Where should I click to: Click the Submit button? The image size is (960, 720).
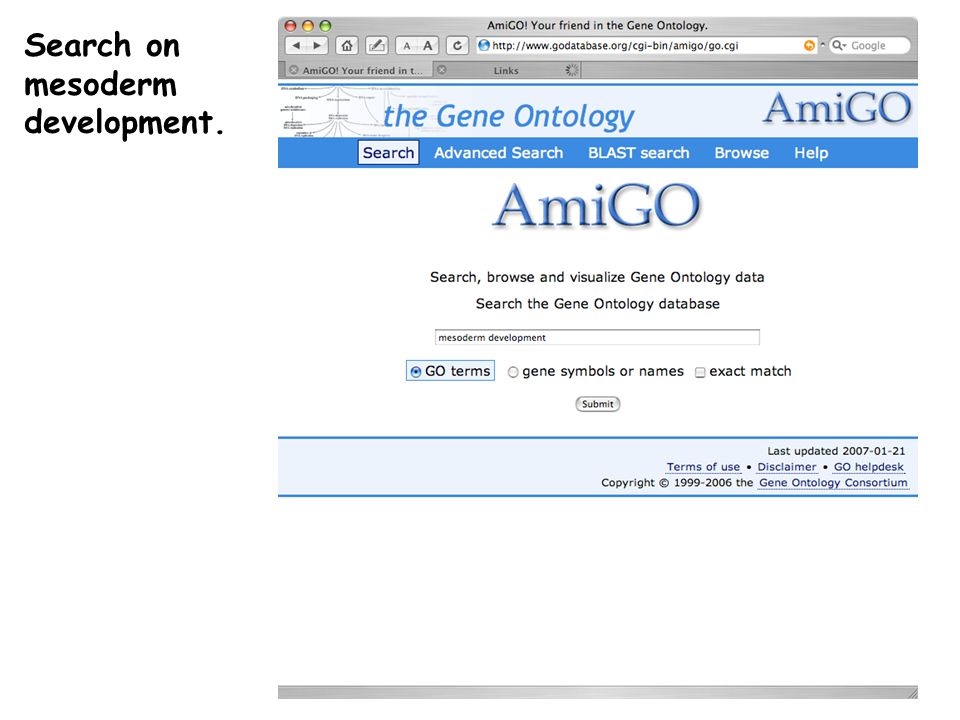tap(598, 404)
